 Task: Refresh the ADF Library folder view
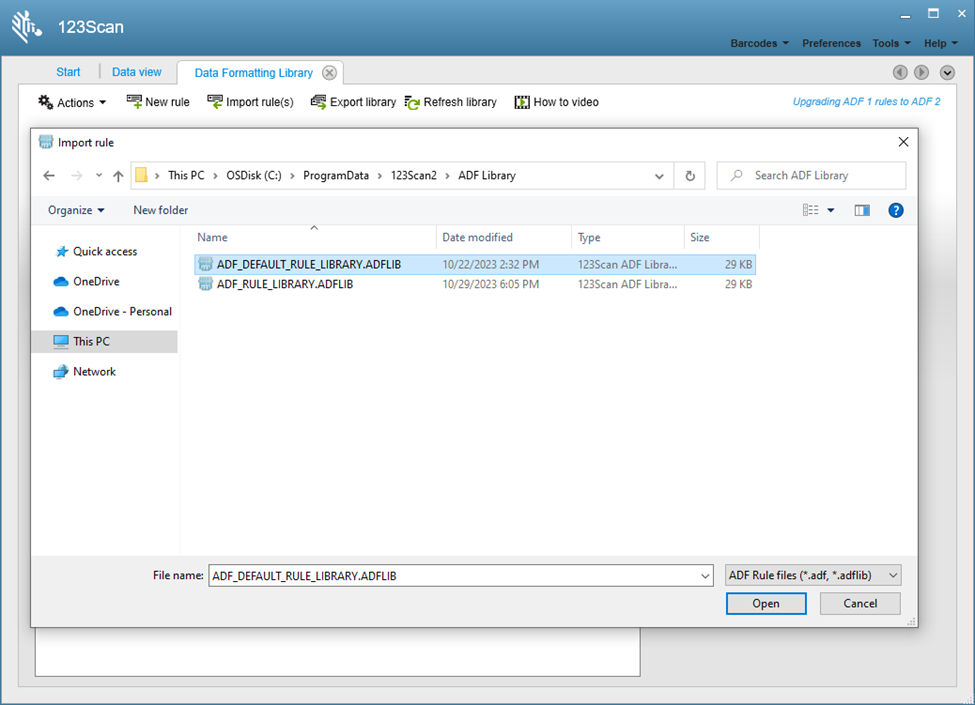689,175
